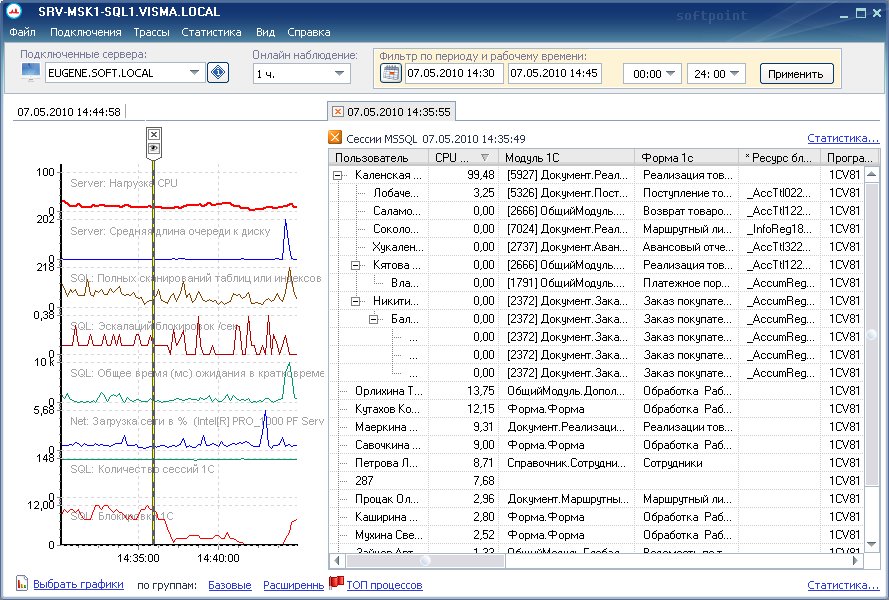Collapse the Каленская user tree node
Image resolution: width=889 pixels, height=600 pixels.
(339, 175)
